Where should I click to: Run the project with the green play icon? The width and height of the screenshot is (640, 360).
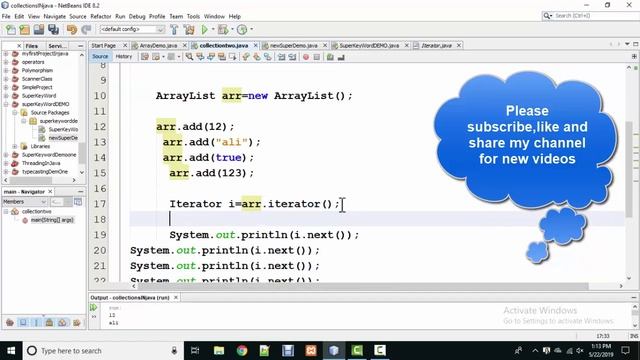(x=204, y=29)
